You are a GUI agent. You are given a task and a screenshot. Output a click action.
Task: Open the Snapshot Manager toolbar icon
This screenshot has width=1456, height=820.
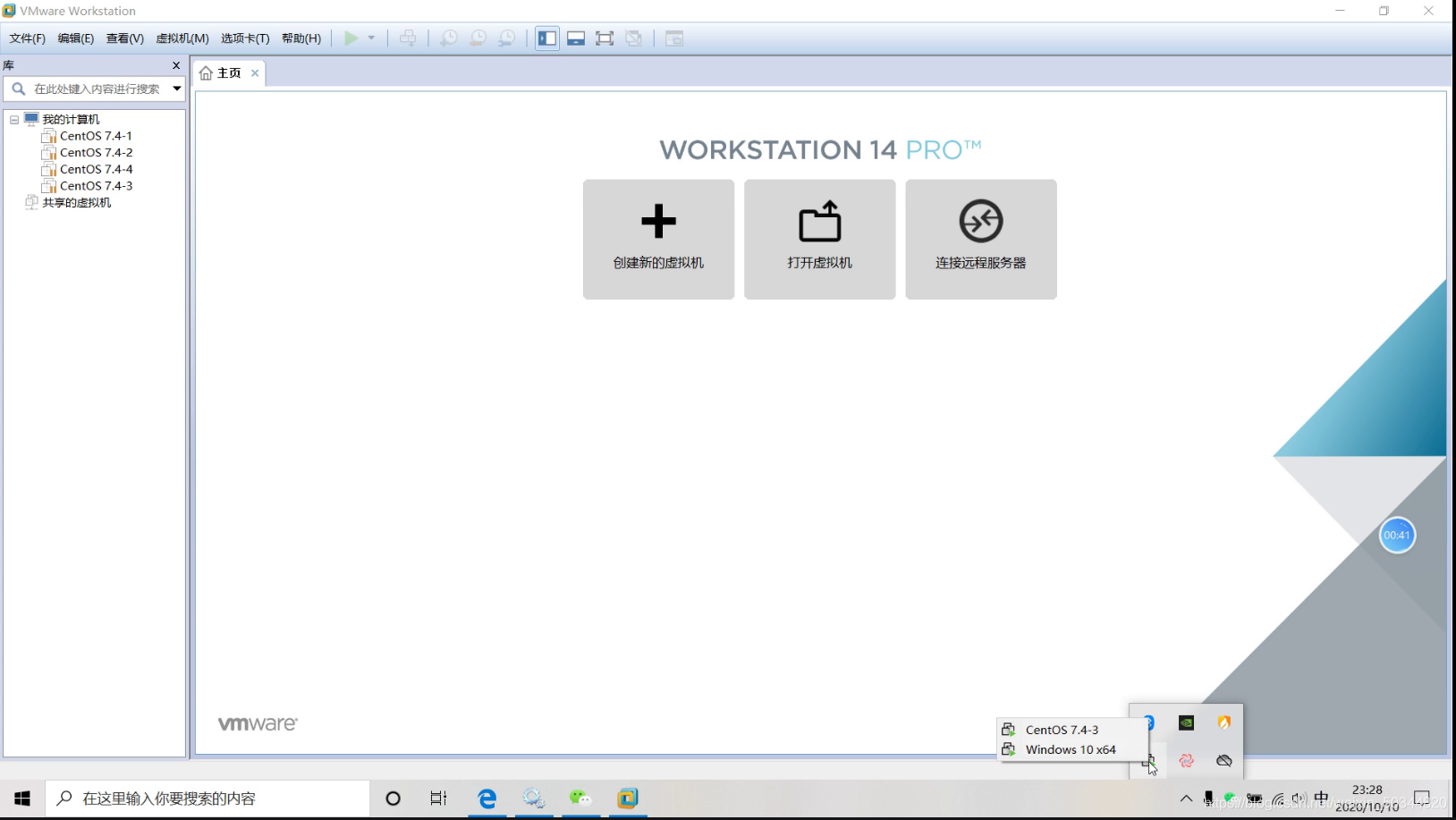(x=506, y=38)
